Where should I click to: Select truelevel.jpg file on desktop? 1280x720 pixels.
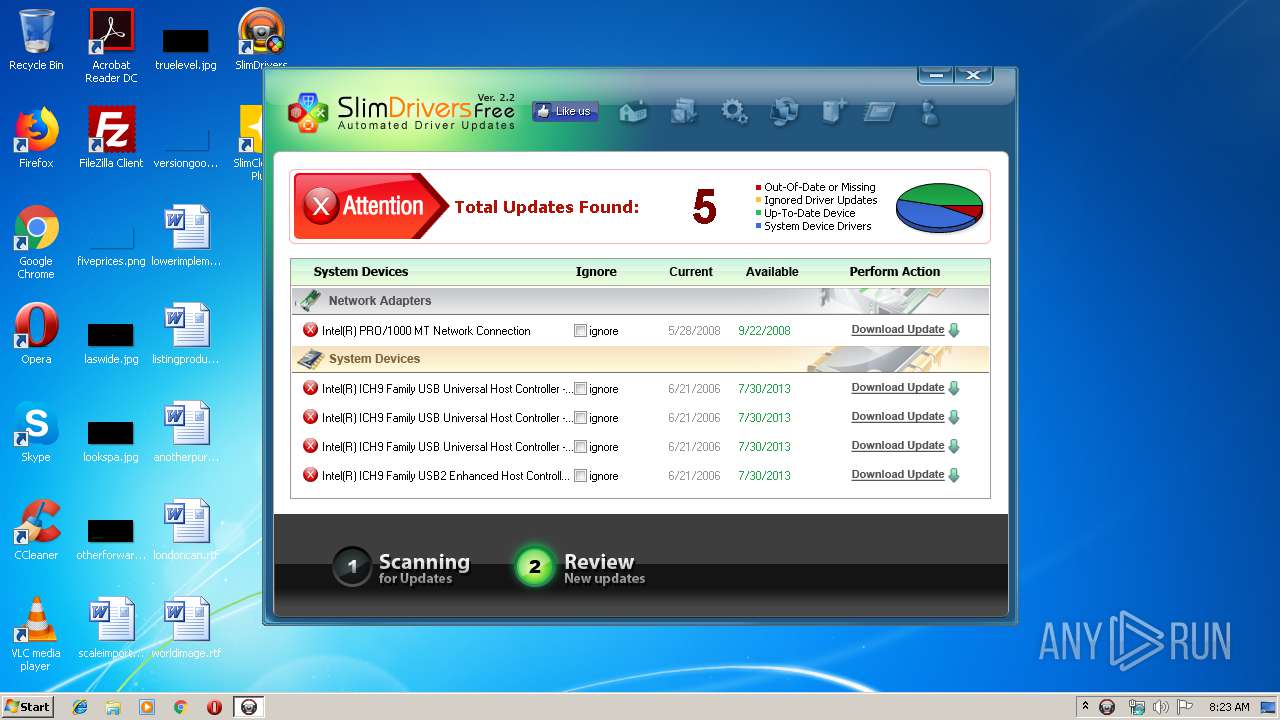pyautogui.click(x=186, y=48)
